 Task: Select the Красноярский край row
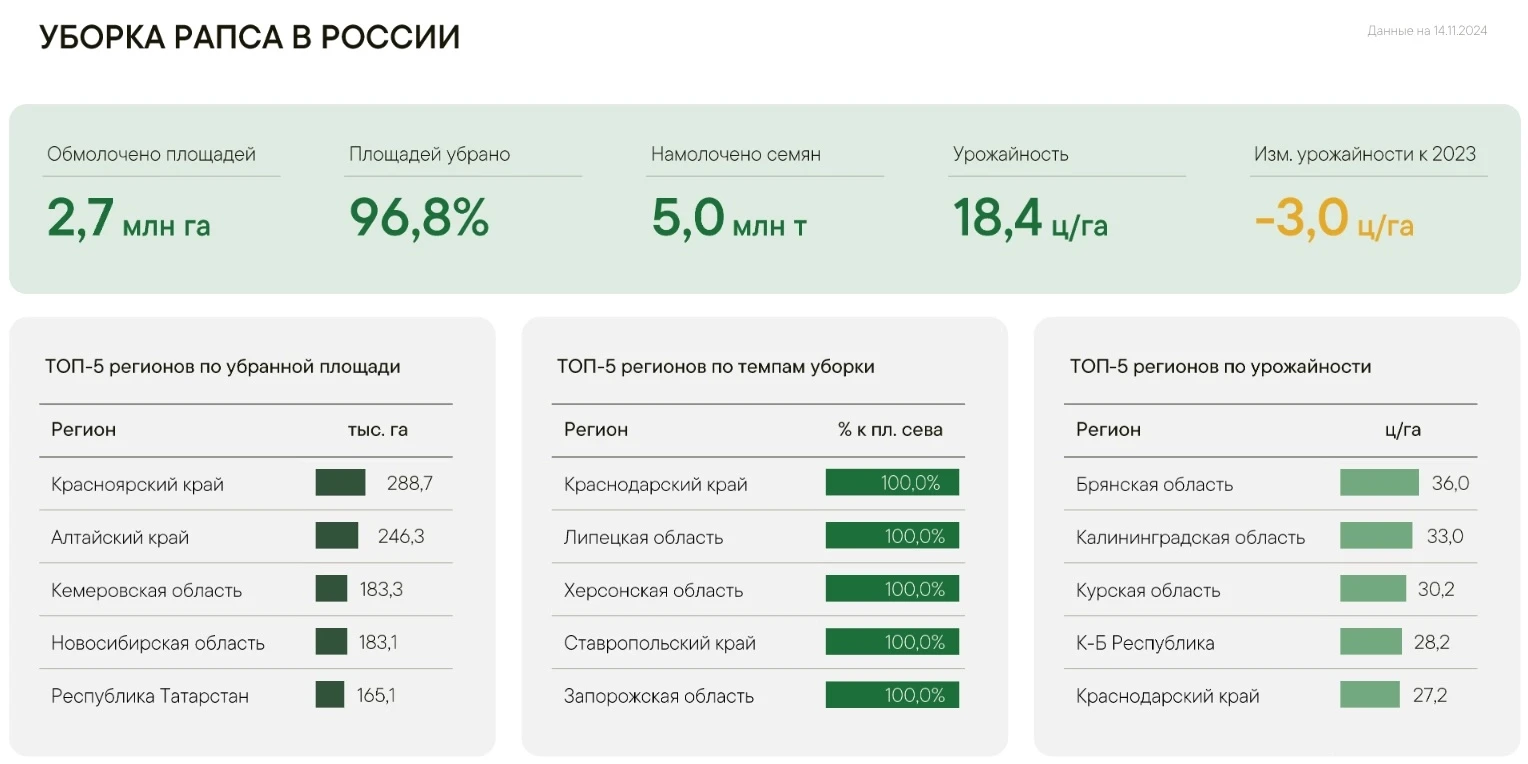click(137, 484)
